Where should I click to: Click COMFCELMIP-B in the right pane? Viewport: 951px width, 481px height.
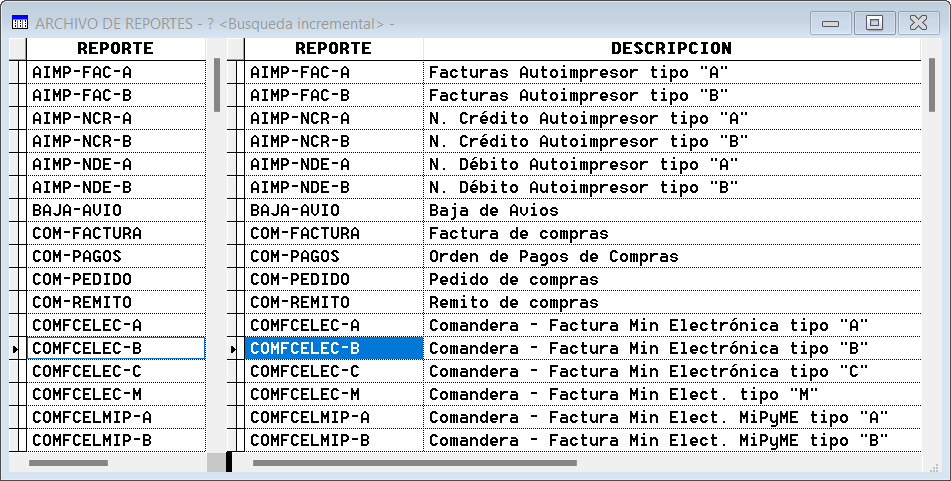coord(334,441)
